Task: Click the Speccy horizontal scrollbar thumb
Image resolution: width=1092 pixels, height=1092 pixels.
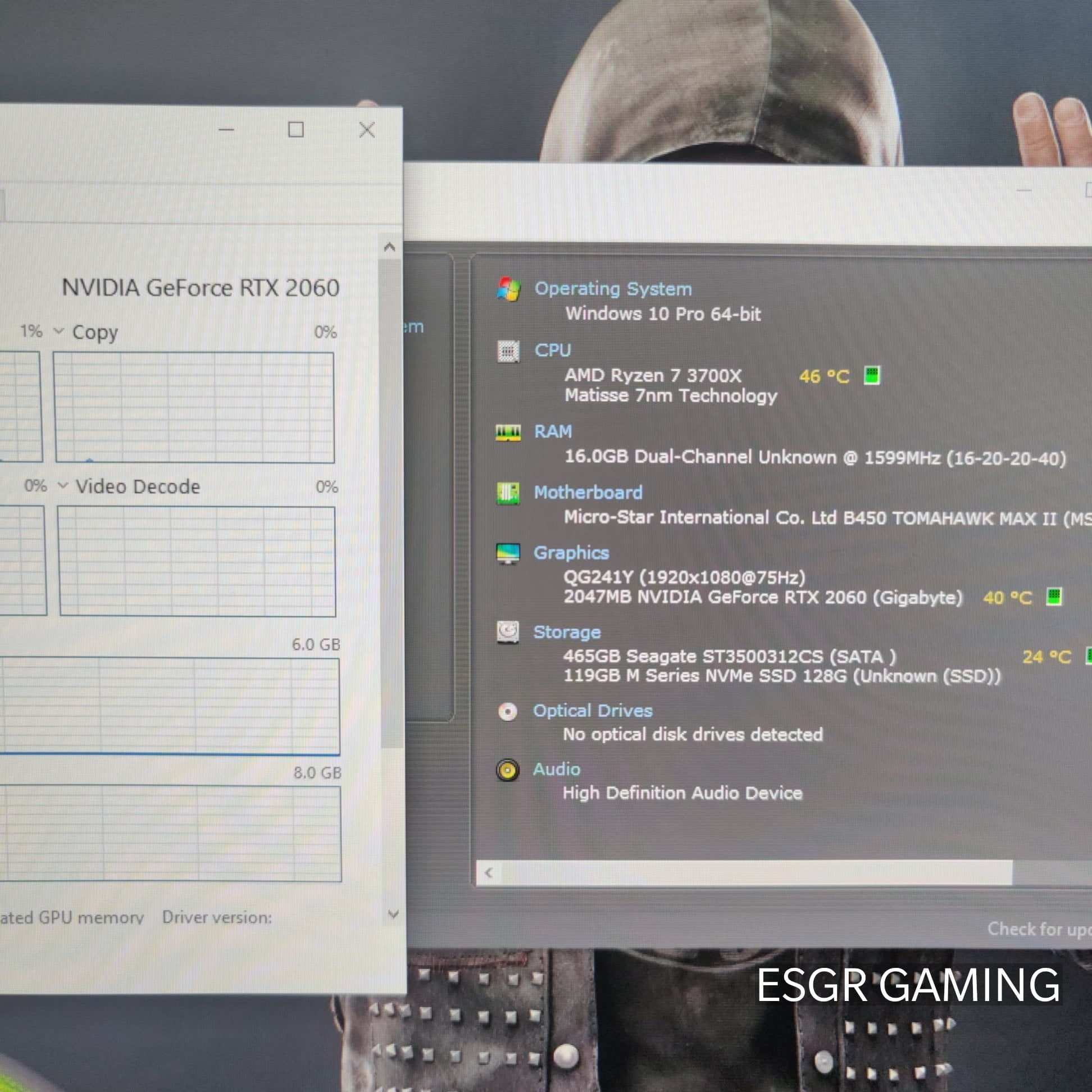Action: (757, 873)
